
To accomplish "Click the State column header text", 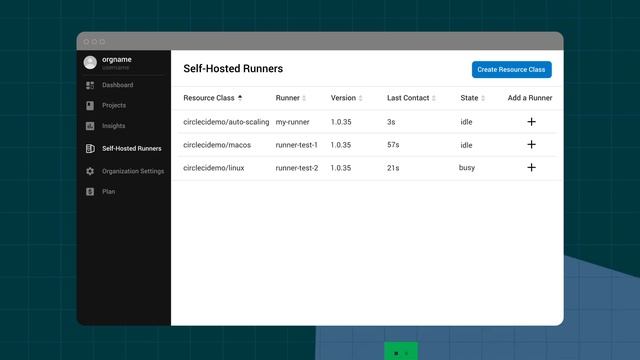I will click(469, 98).
